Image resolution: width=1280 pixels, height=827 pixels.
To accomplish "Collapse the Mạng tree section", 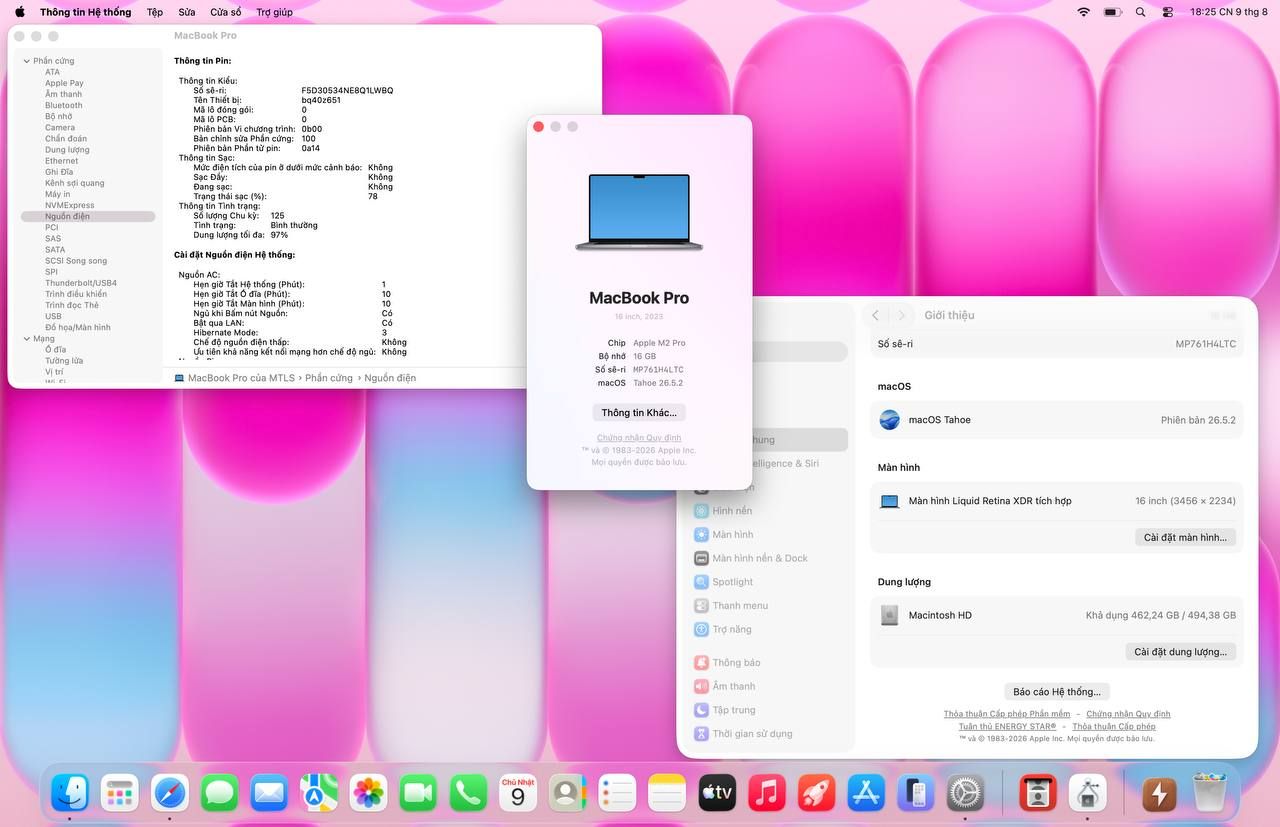I will point(26,339).
